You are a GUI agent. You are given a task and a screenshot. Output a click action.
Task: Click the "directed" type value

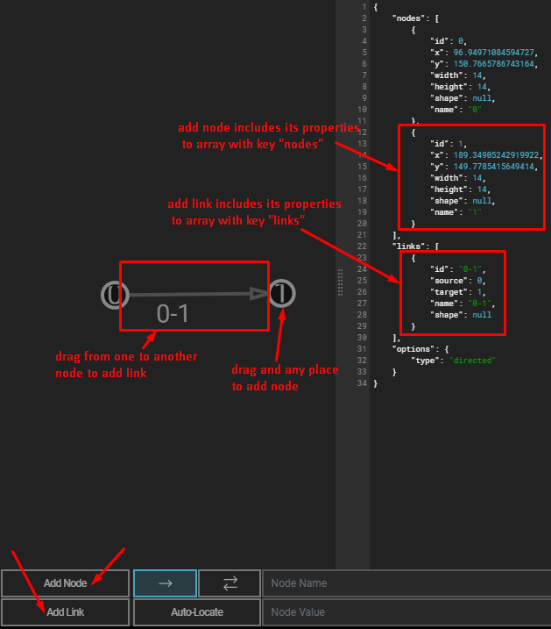(472, 360)
